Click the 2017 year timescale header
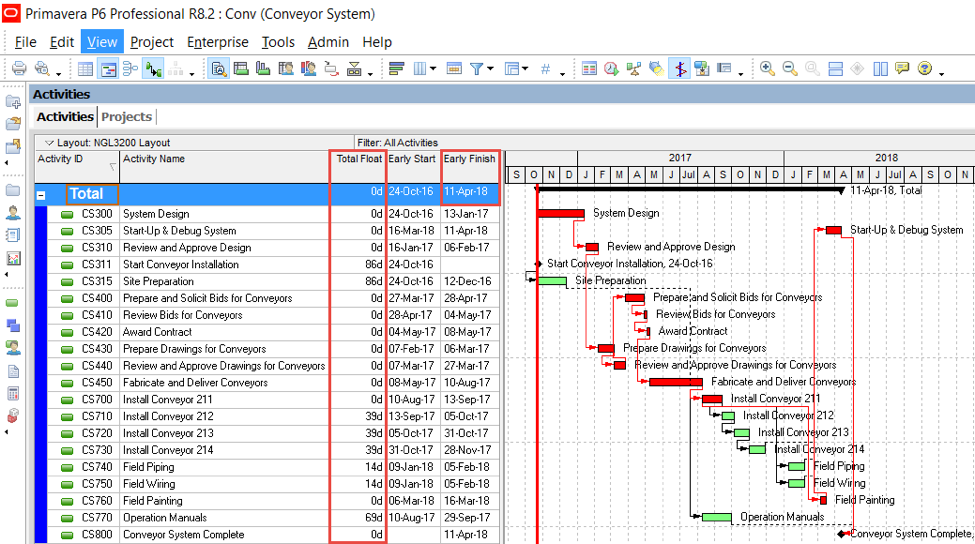The height and width of the screenshot is (544, 975). [x=680, y=158]
